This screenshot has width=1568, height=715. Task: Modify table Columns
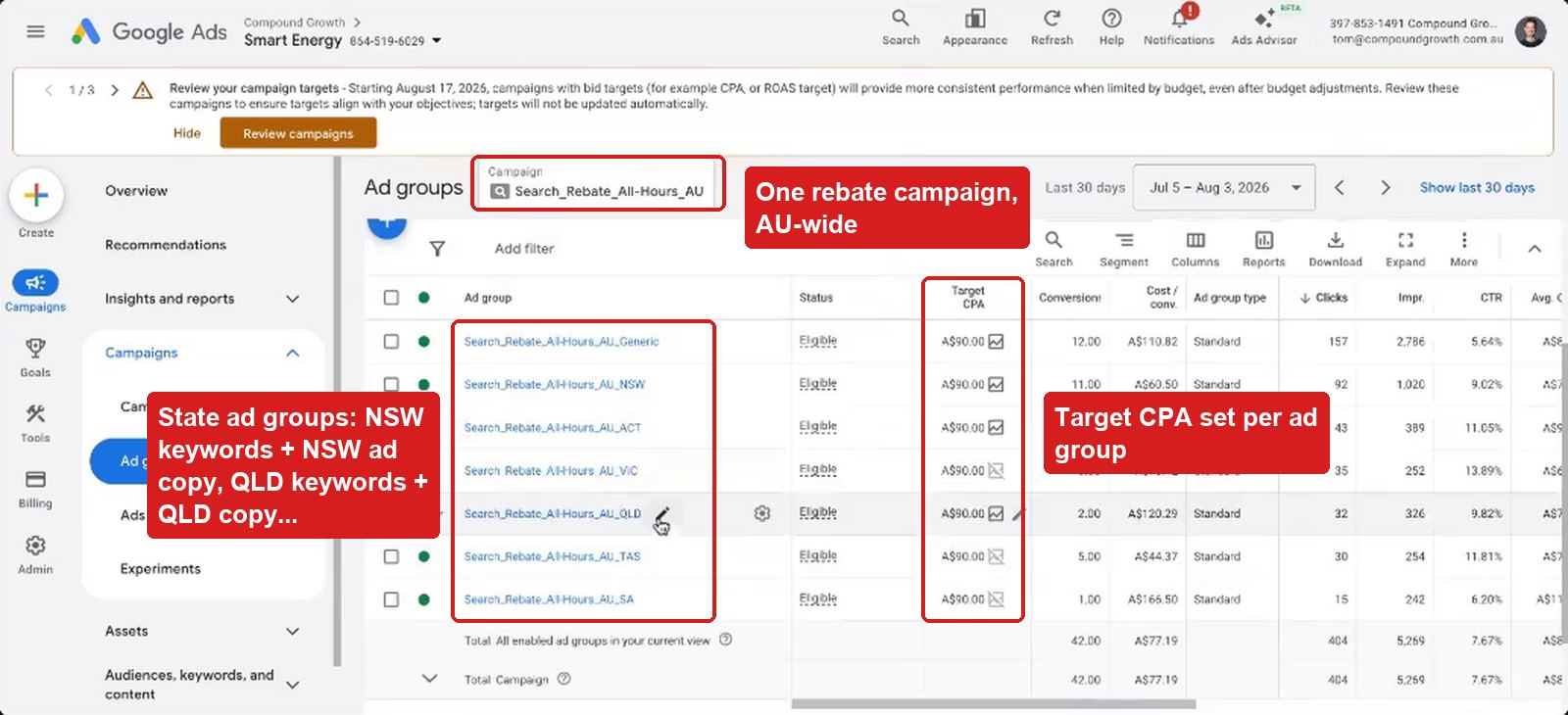pyautogui.click(x=1196, y=249)
